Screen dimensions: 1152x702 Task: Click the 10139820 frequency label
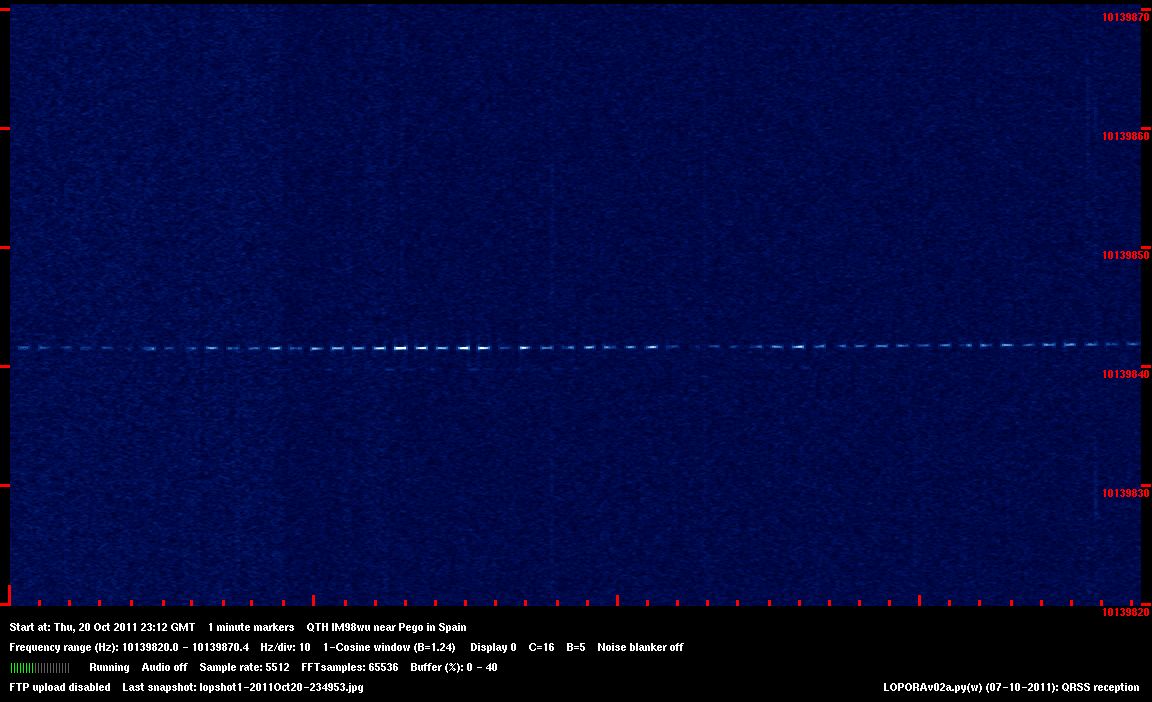tap(1126, 612)
